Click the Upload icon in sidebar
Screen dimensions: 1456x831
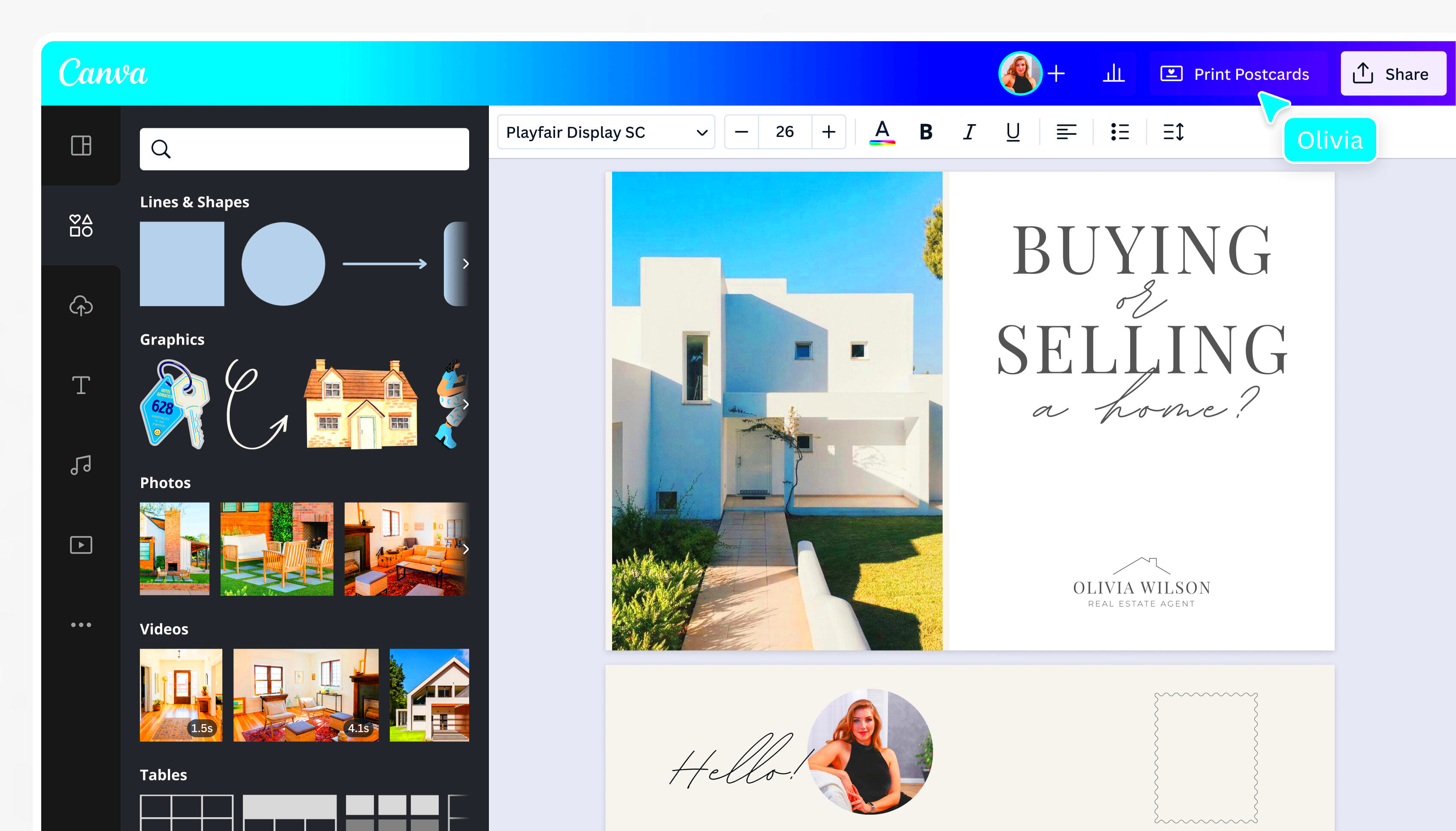[x=81, y=306]
